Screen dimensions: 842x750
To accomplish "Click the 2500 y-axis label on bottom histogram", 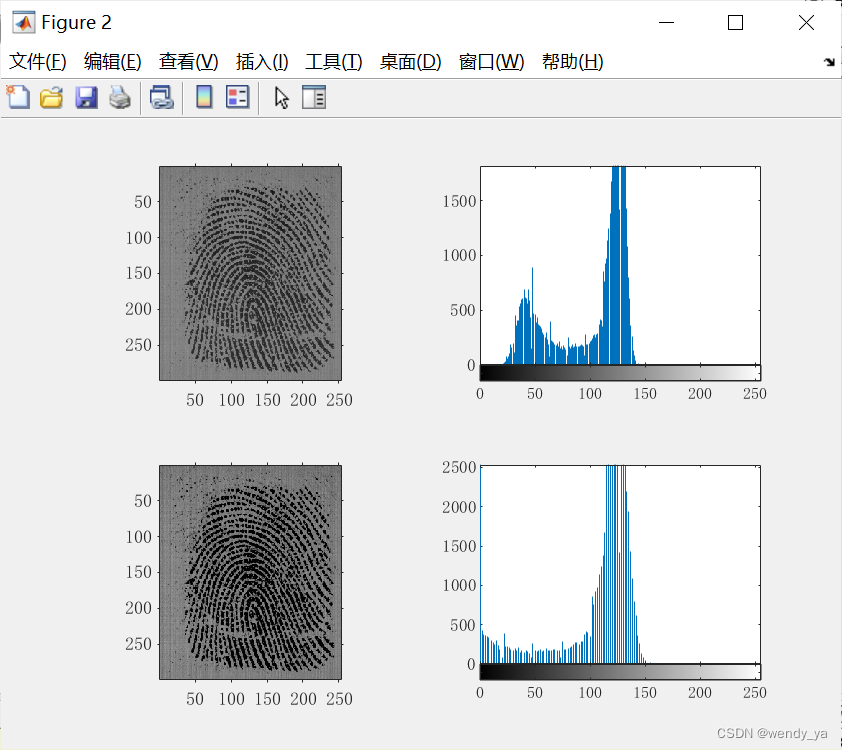I will 459,468.
